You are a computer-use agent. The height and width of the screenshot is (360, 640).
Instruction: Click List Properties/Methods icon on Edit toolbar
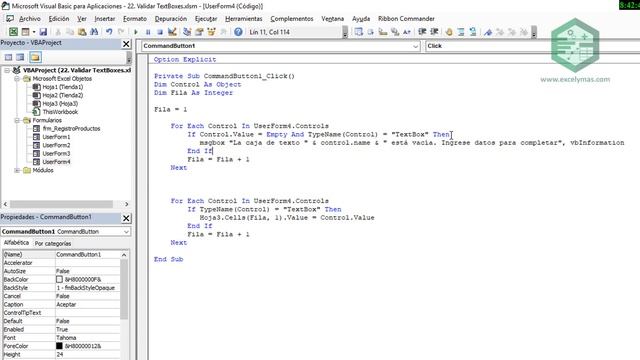pos(358,32)
